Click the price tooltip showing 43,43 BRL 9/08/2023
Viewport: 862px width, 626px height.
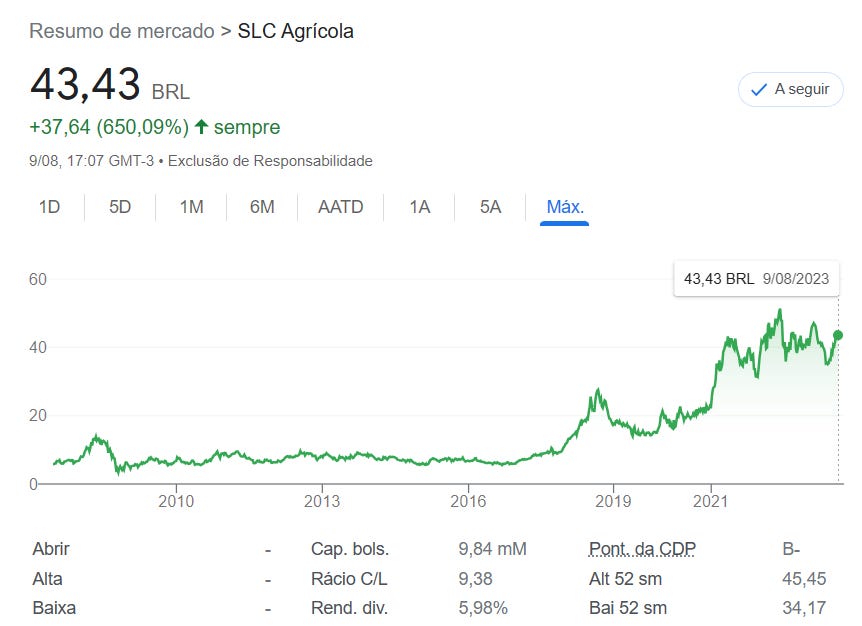[756, 278]
